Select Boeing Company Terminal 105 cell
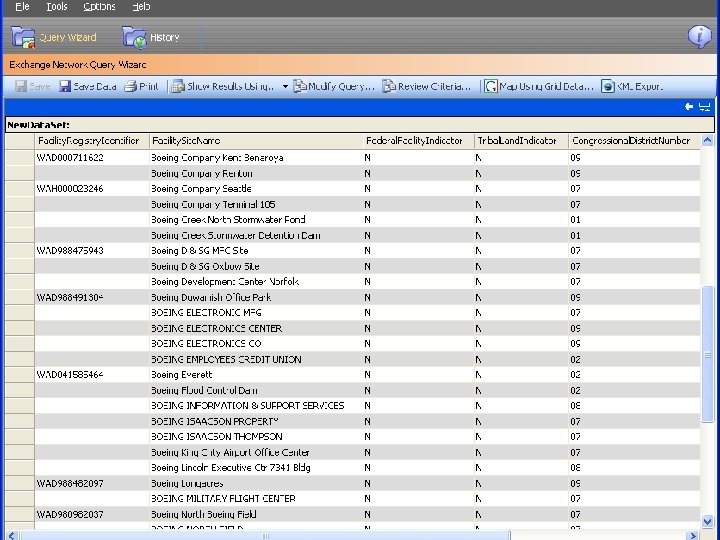The image size is (720, 540). pos(256,204)
